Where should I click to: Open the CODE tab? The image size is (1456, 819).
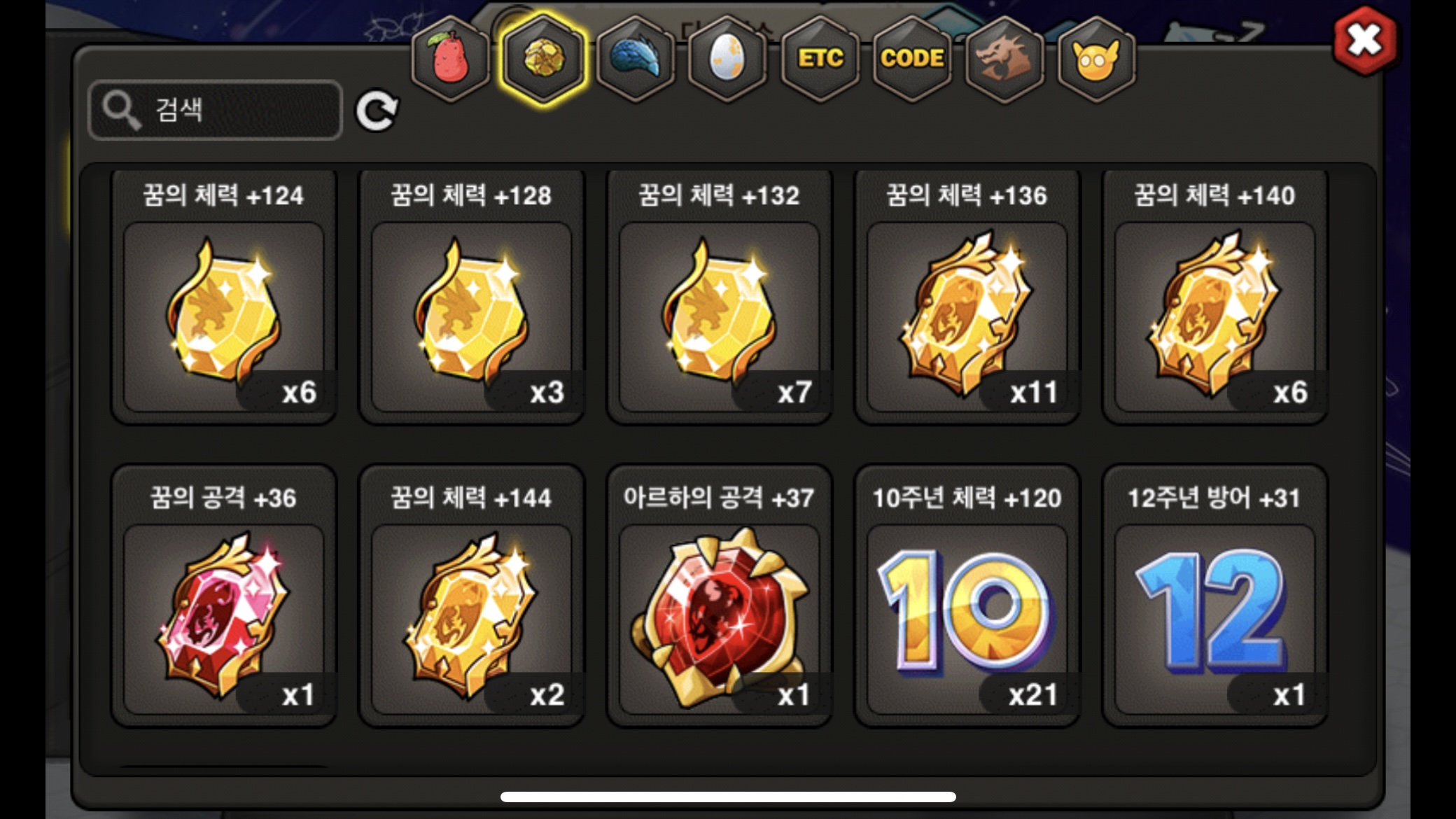912,59
